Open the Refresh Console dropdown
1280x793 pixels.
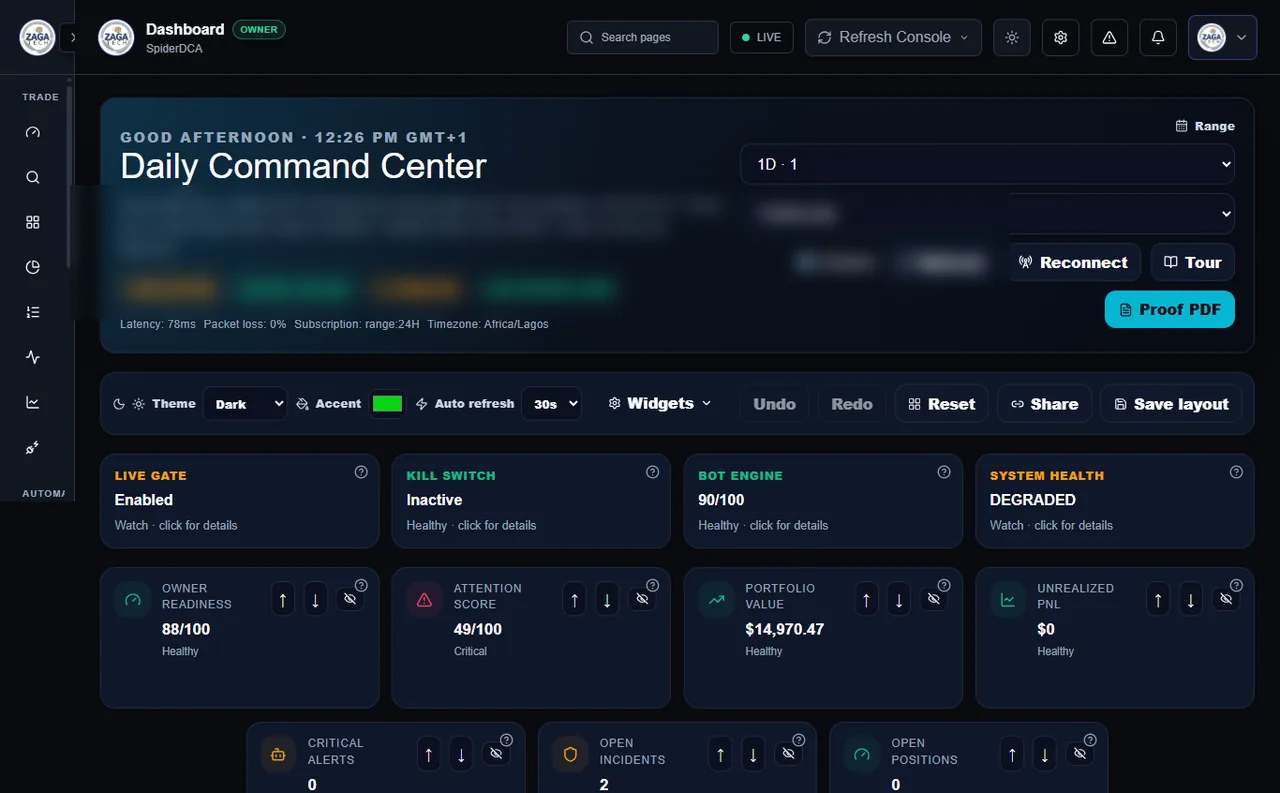893,37
